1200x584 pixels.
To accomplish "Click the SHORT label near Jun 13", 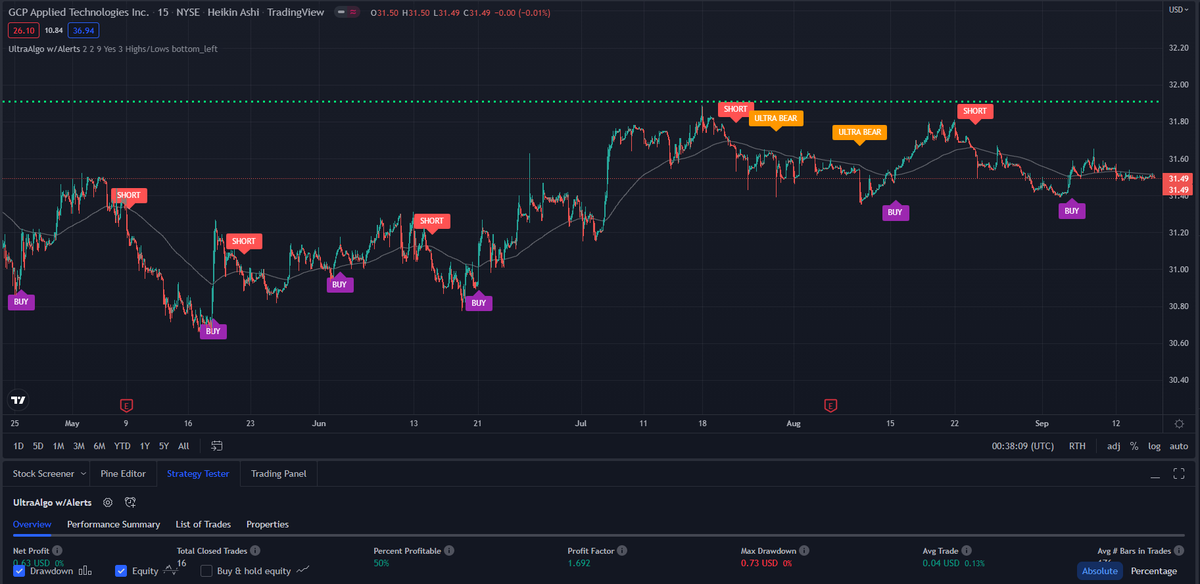I will [x=431, y=221].
